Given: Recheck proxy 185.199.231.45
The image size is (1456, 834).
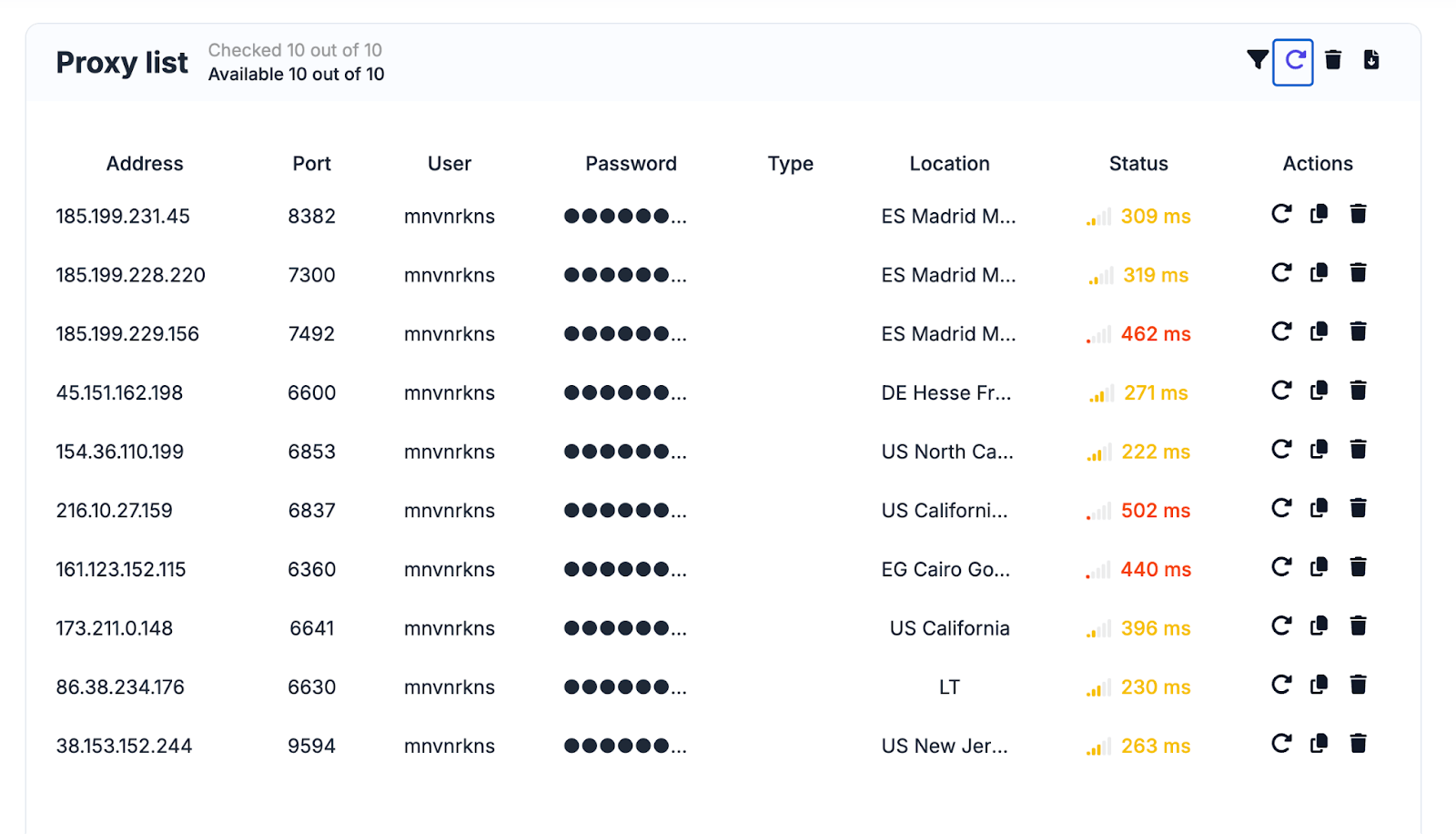Looking at the screenshot, I should click(1281, 214).
